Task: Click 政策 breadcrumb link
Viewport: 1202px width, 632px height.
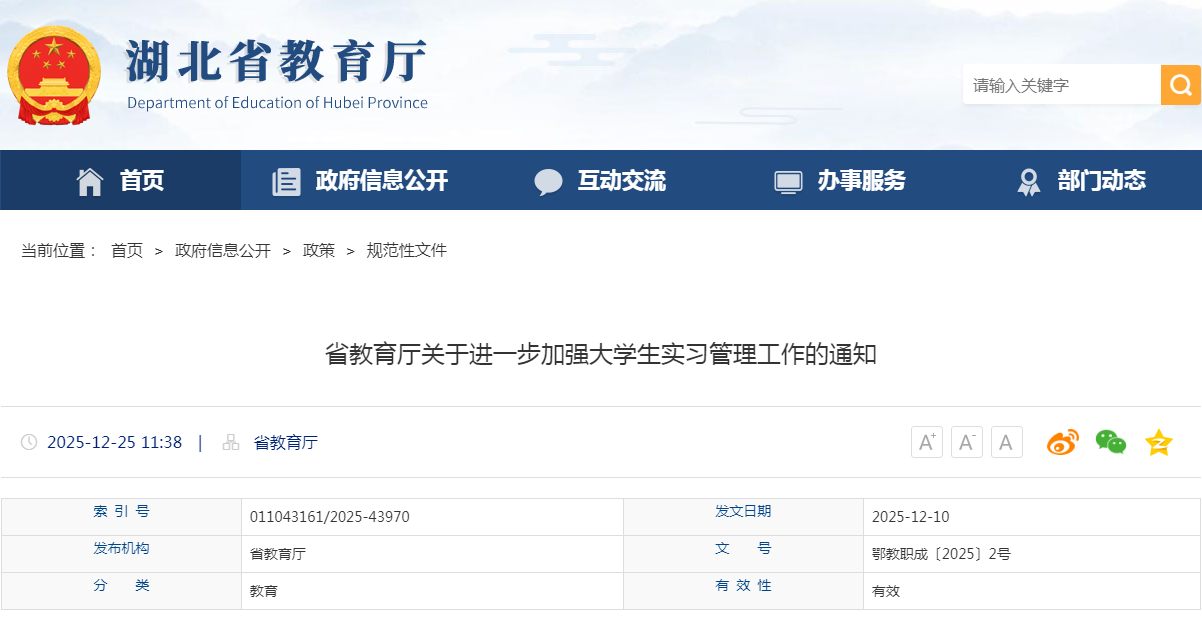Action: tap(319, 251)
